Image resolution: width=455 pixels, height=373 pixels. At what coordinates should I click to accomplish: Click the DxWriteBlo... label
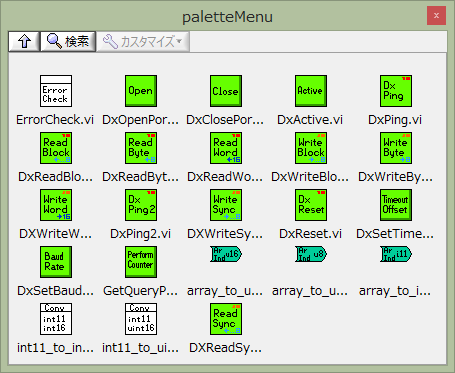point(310,177)
